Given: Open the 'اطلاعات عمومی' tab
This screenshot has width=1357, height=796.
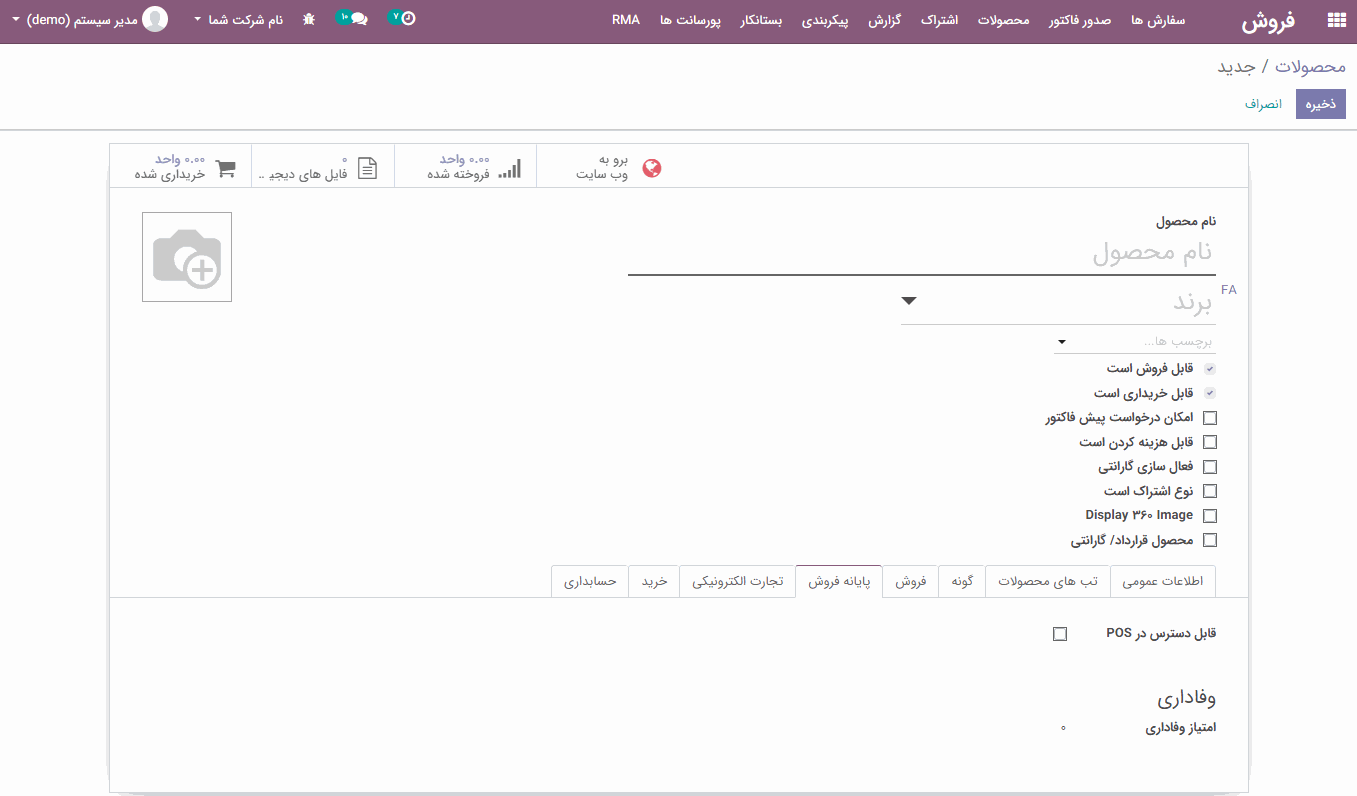Looking at the screenshot, I should tap(1162, 581).
